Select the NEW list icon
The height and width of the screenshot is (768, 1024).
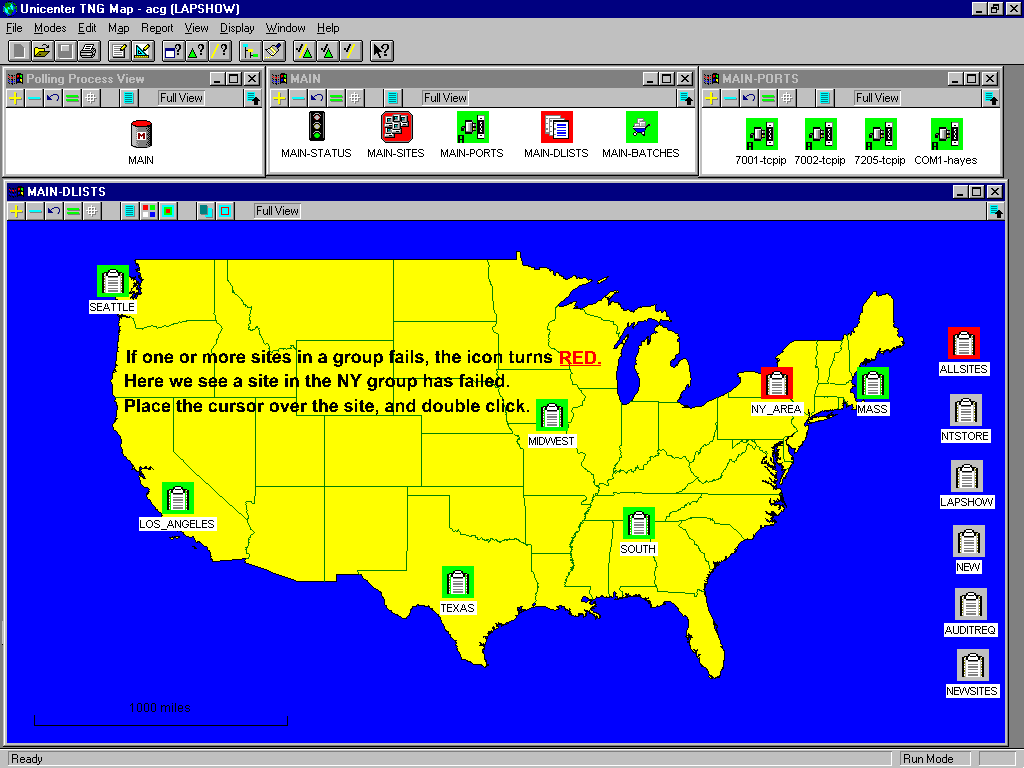coord(969,541)
